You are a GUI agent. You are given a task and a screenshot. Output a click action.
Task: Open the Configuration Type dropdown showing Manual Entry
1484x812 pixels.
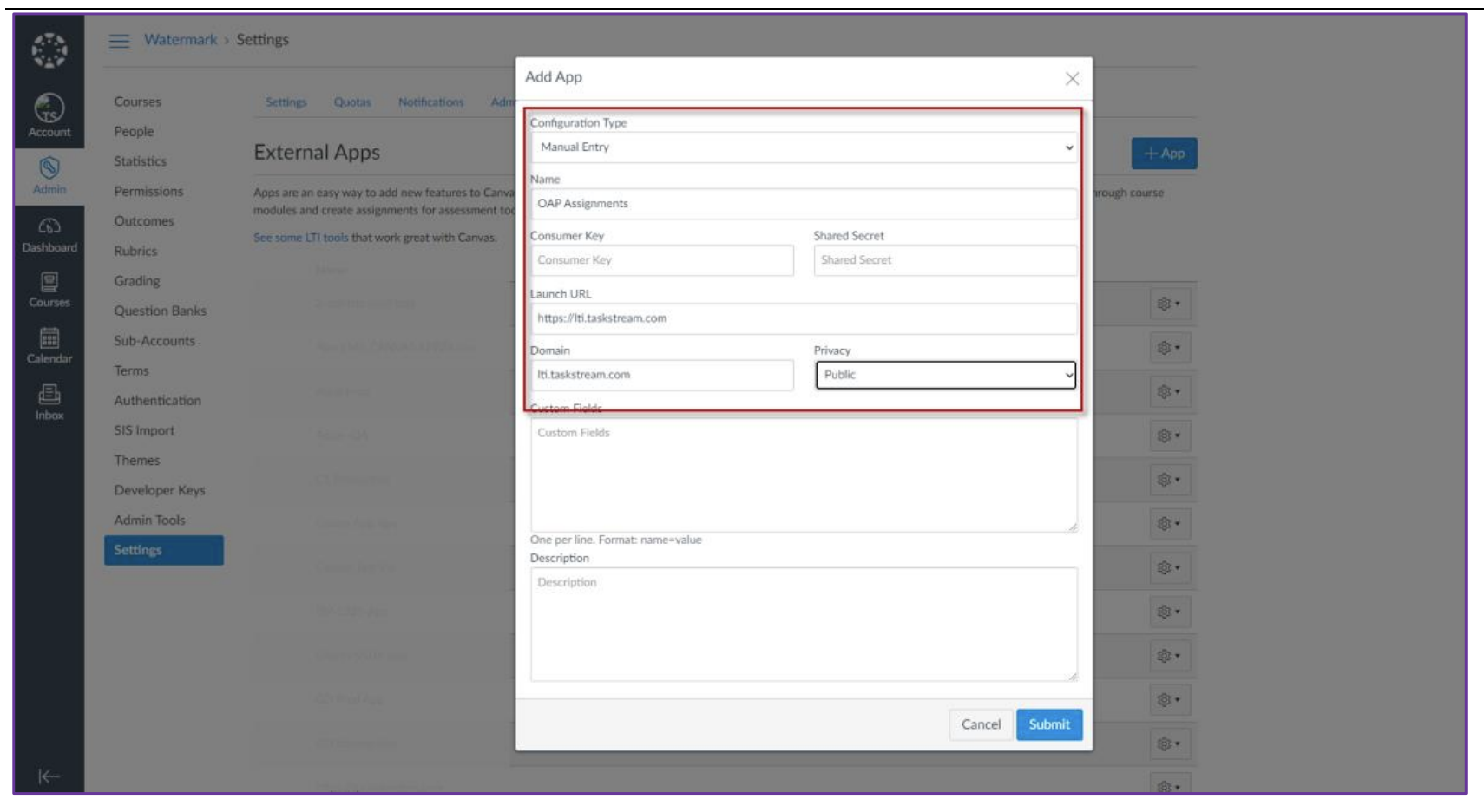804,147
